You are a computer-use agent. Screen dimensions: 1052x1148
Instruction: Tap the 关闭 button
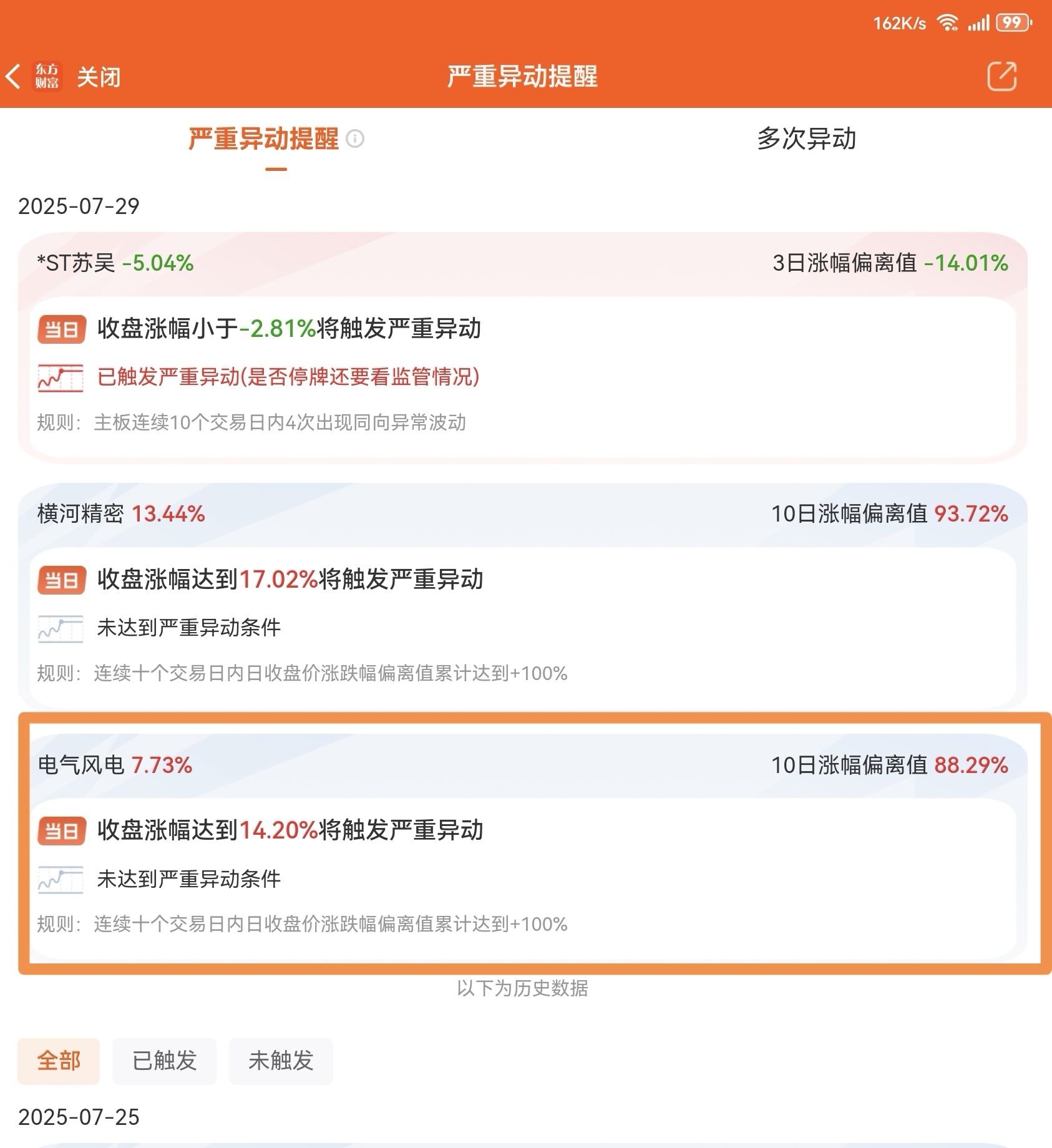[x=99, y=77]
